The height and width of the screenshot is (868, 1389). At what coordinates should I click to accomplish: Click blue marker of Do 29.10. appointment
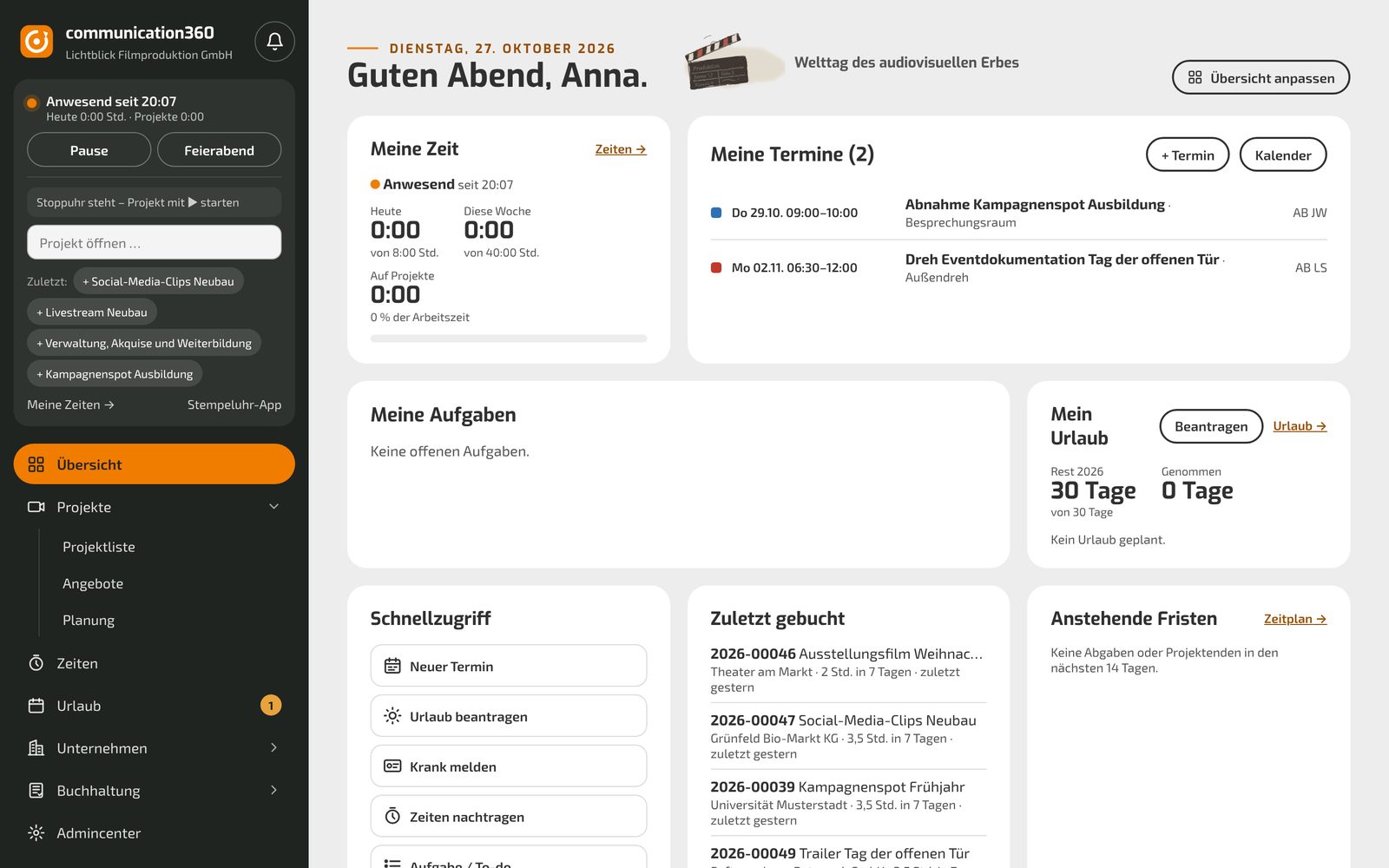(x=716, y=213)
